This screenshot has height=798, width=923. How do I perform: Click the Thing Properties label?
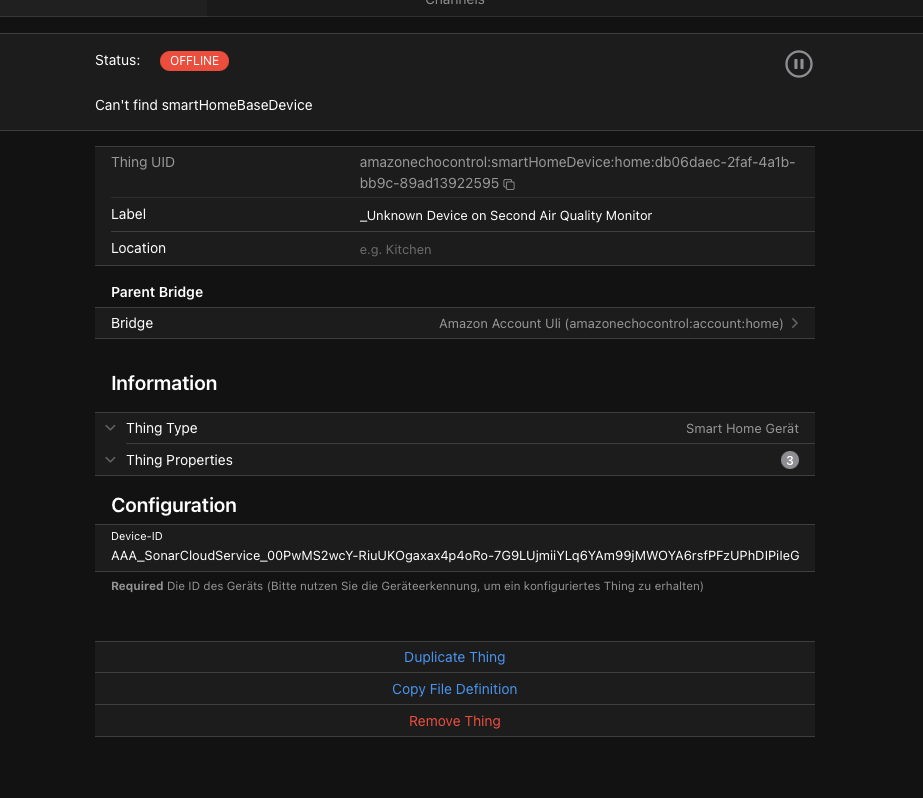179,460
